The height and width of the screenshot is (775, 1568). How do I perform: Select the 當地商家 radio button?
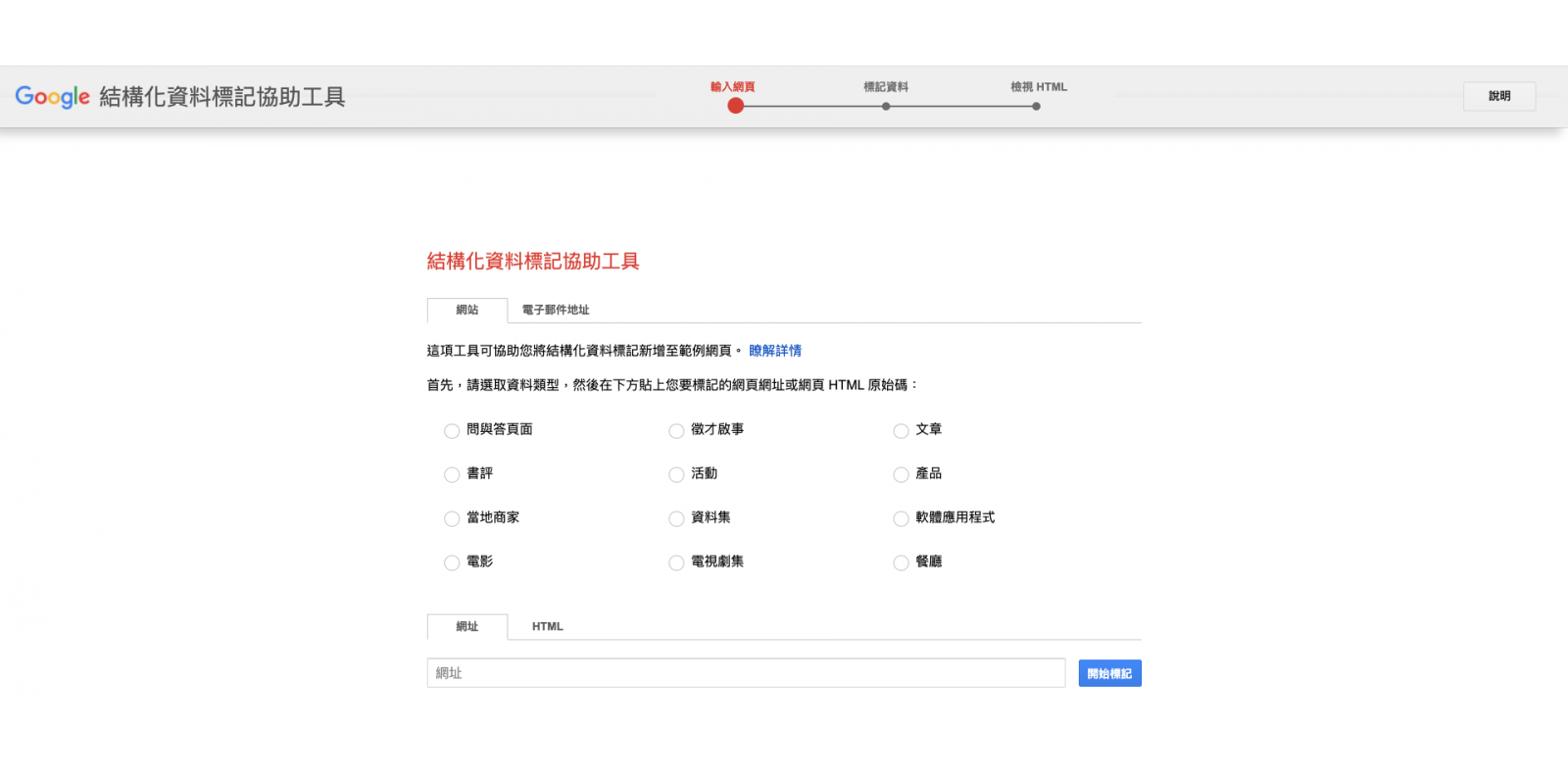pyautogui.click(x=452, y=519)
